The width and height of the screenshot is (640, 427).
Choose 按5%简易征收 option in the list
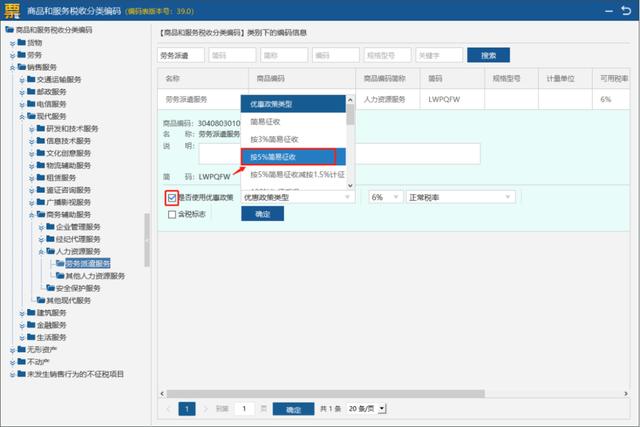pyautogui.click(x=293, y=157)
